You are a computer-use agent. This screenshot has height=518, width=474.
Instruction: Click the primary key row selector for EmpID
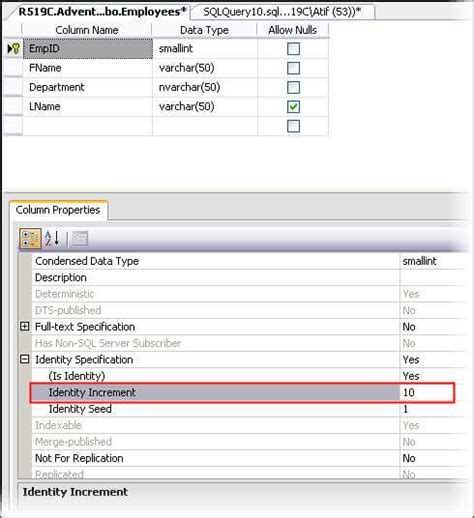pyautogui.click(x=13, y=49)
